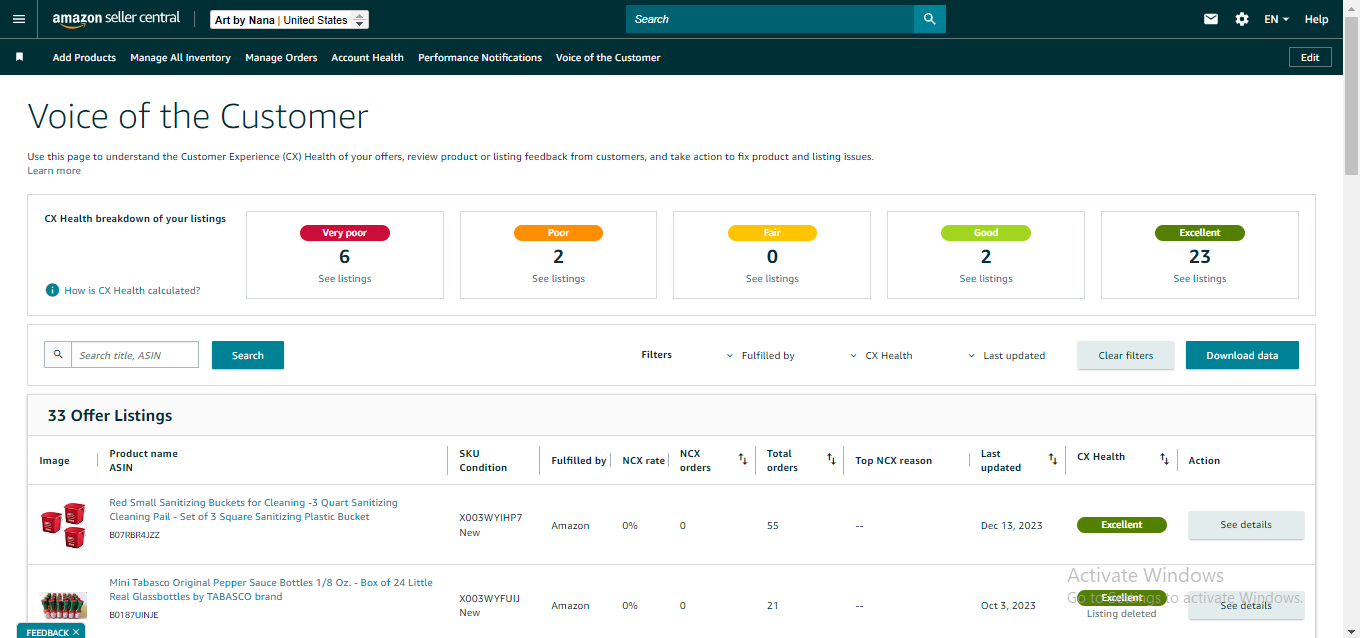Open How is CX Health calculated link
The image size is (1360, 638).
point(132,290)
